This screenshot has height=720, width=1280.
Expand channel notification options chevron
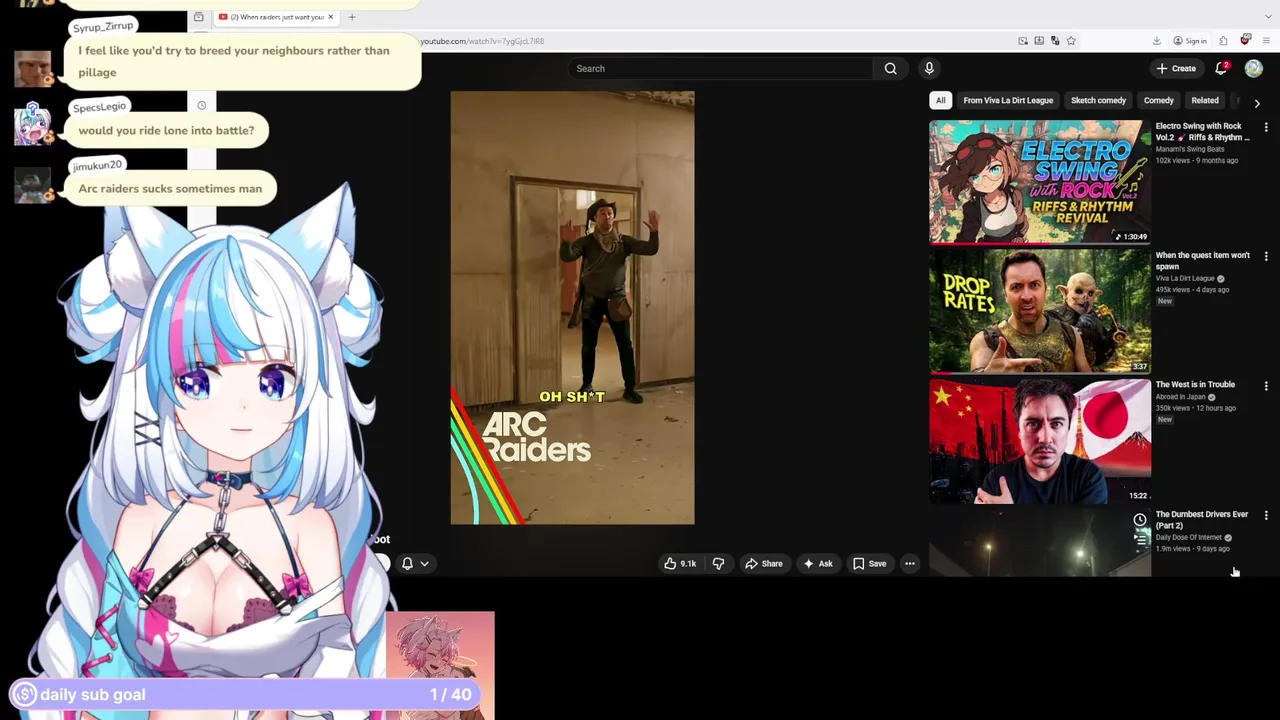point(425,564)
